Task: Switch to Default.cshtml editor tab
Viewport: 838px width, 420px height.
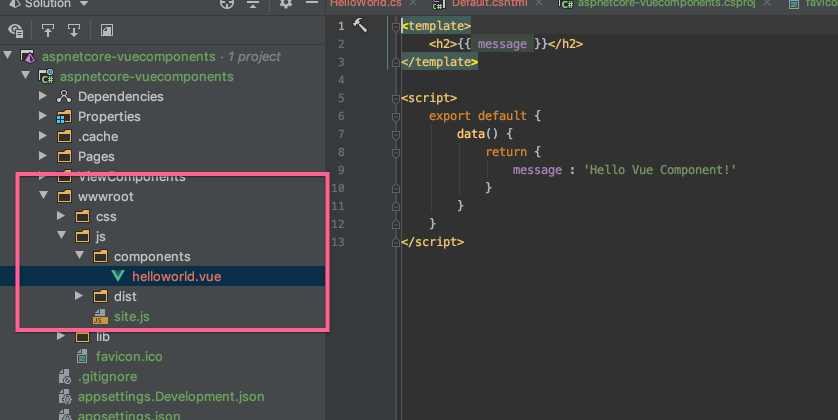Action: (489, 3)
